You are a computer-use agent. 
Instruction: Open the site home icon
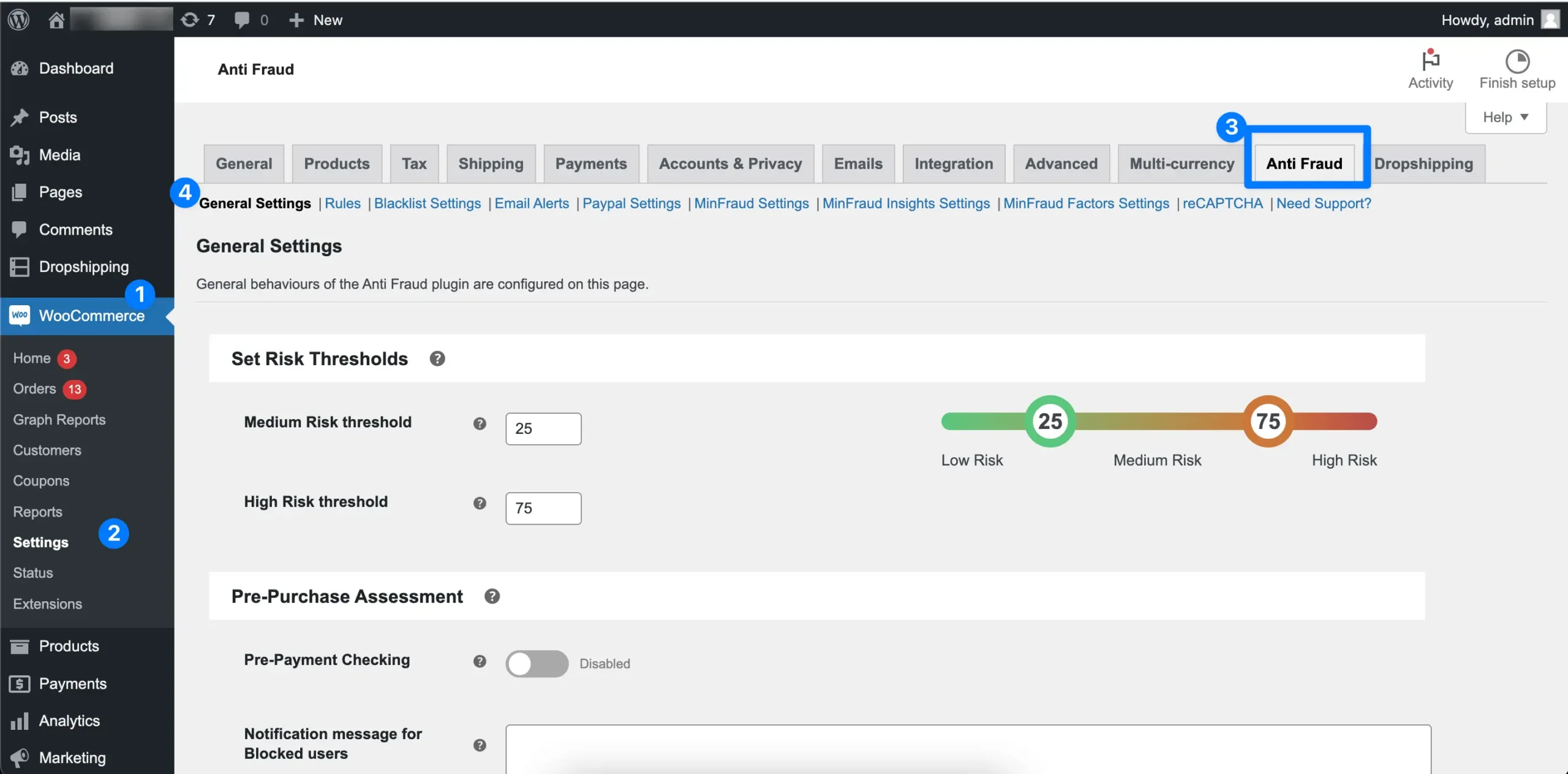(x=56, y=20)
